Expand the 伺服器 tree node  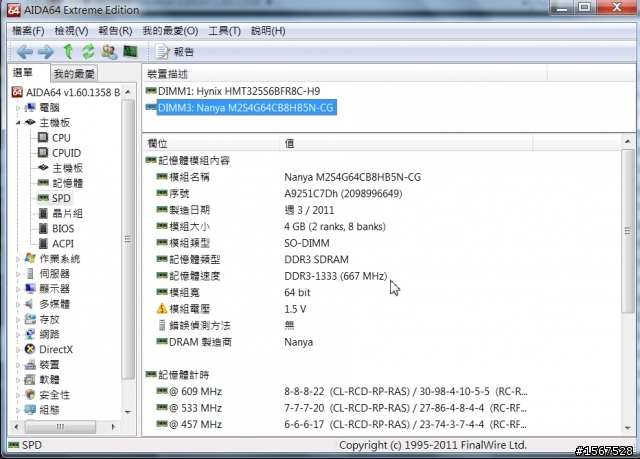tap(18, 274)
